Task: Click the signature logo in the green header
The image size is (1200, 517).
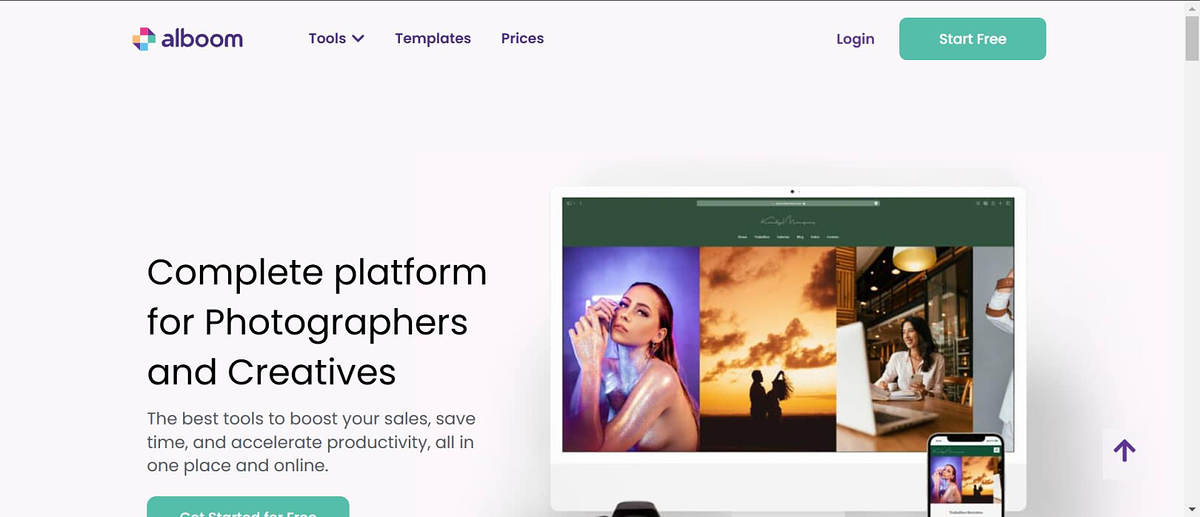Action: (788, 221)
